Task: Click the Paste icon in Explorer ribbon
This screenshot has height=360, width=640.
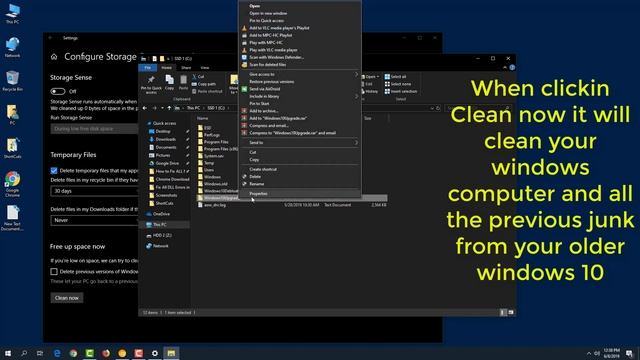Action: coord(184,80)
